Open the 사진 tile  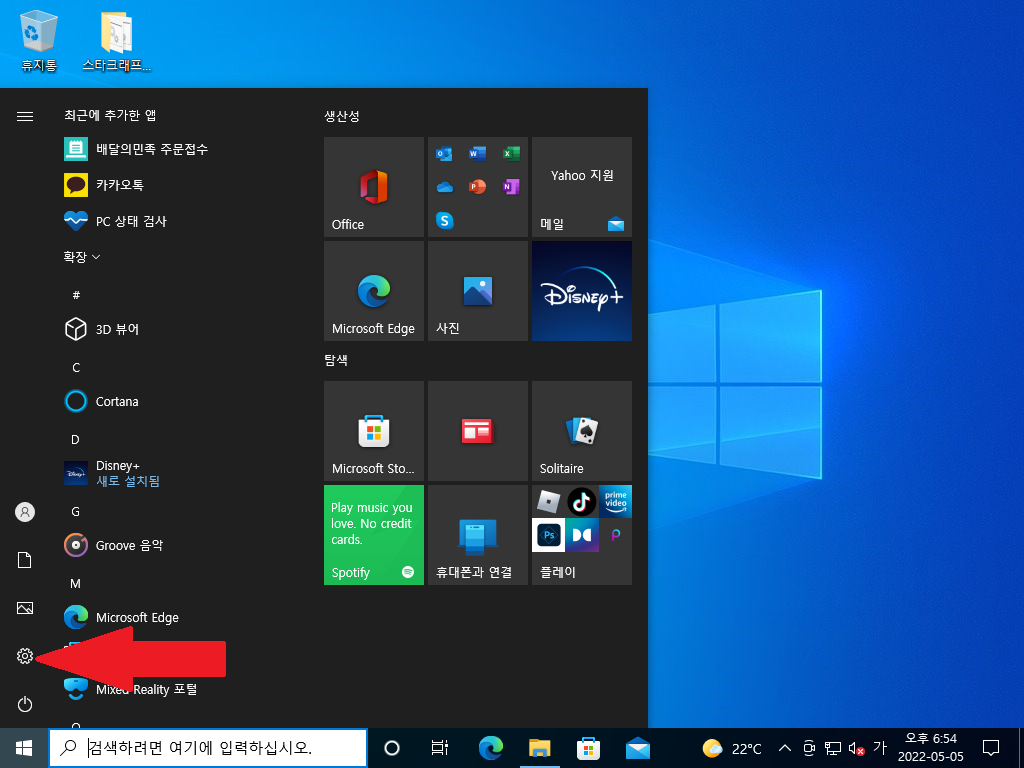[x=477, y=291]
